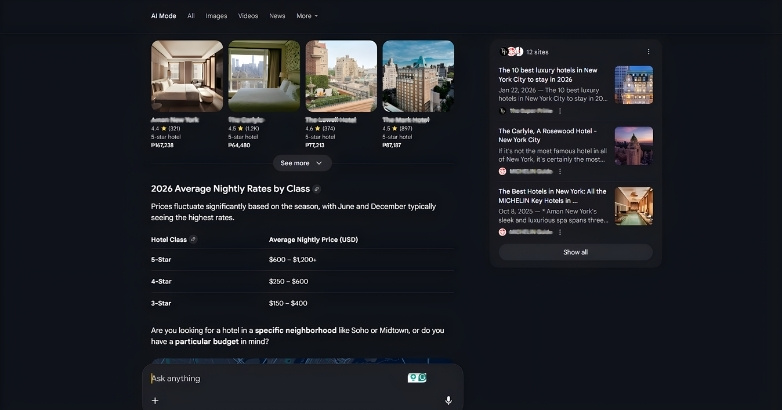
Task: Click the bold 'particular budget' text
Action: click(x=206, y=342)
